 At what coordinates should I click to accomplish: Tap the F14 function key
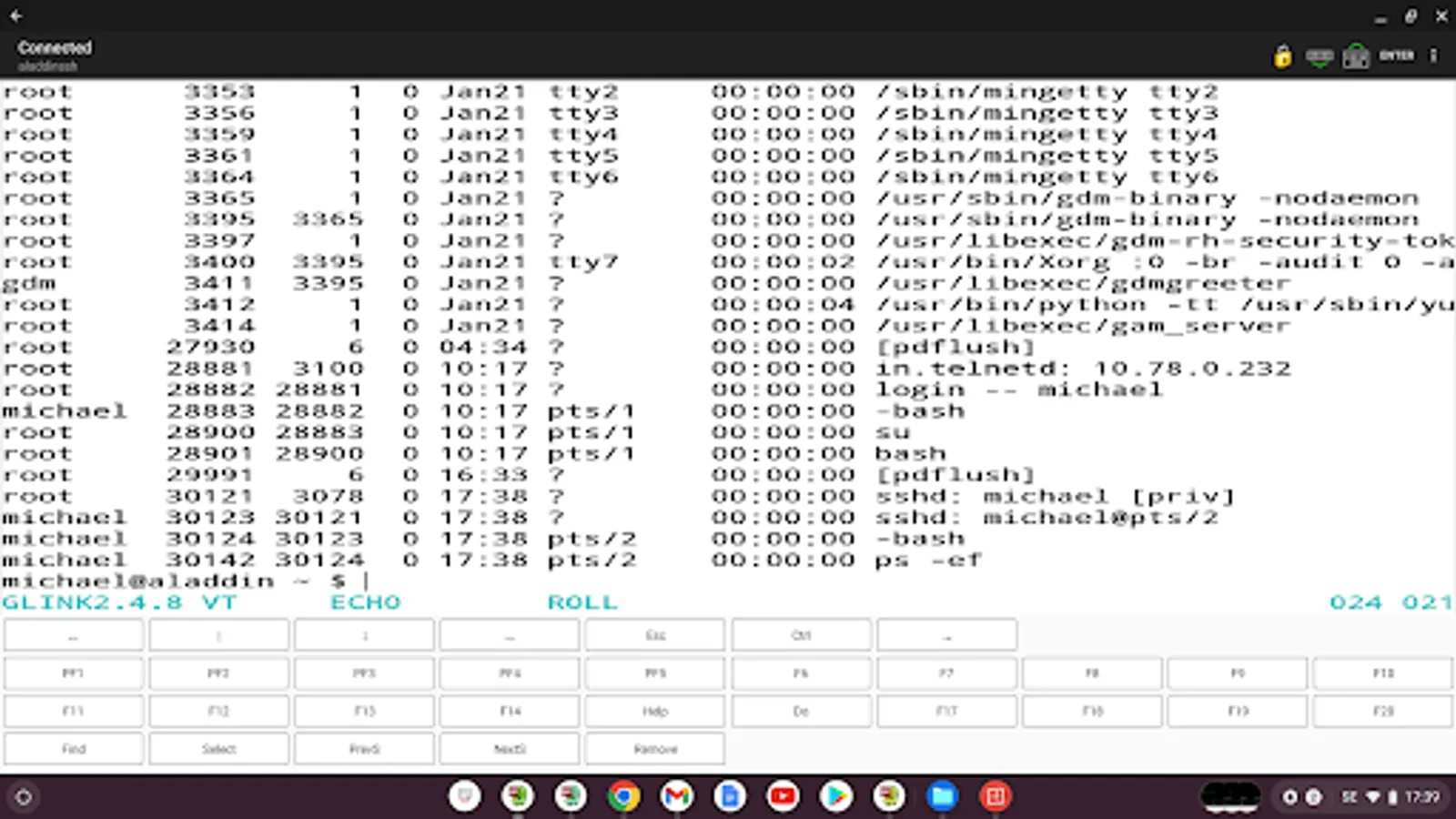[x=510, y=712]
